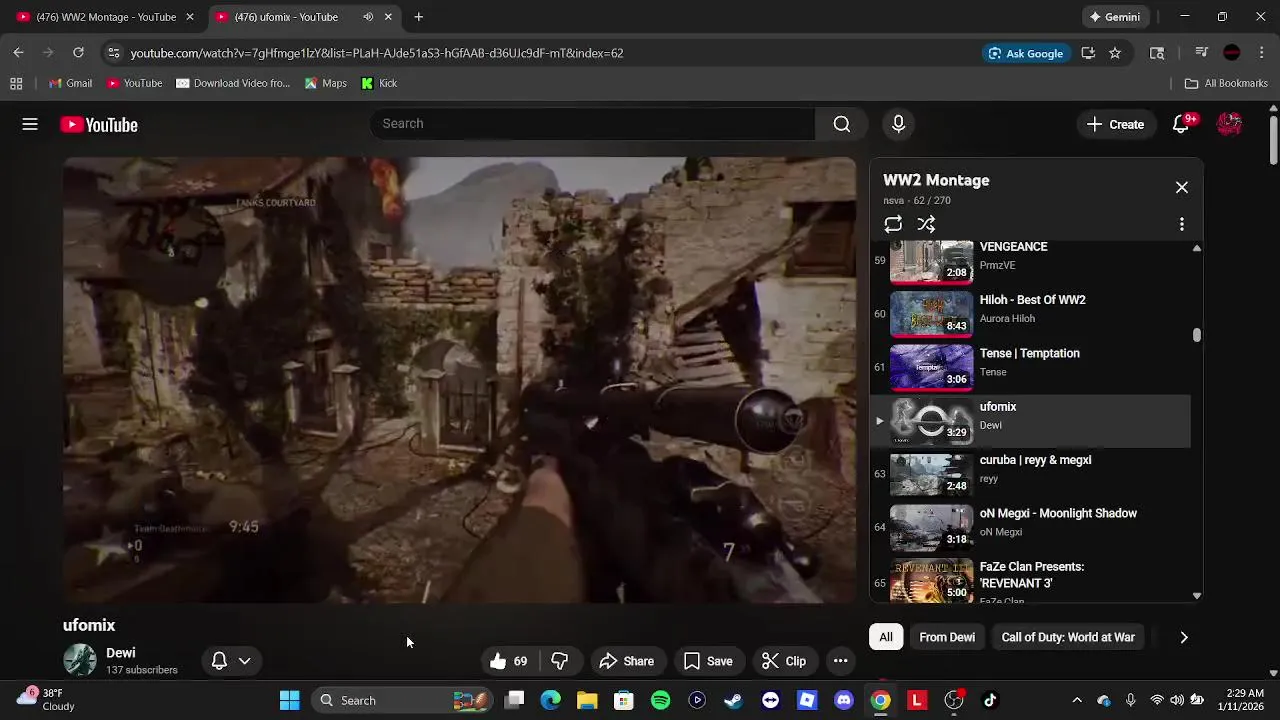Save the video to a playlist

coord(708,661)
